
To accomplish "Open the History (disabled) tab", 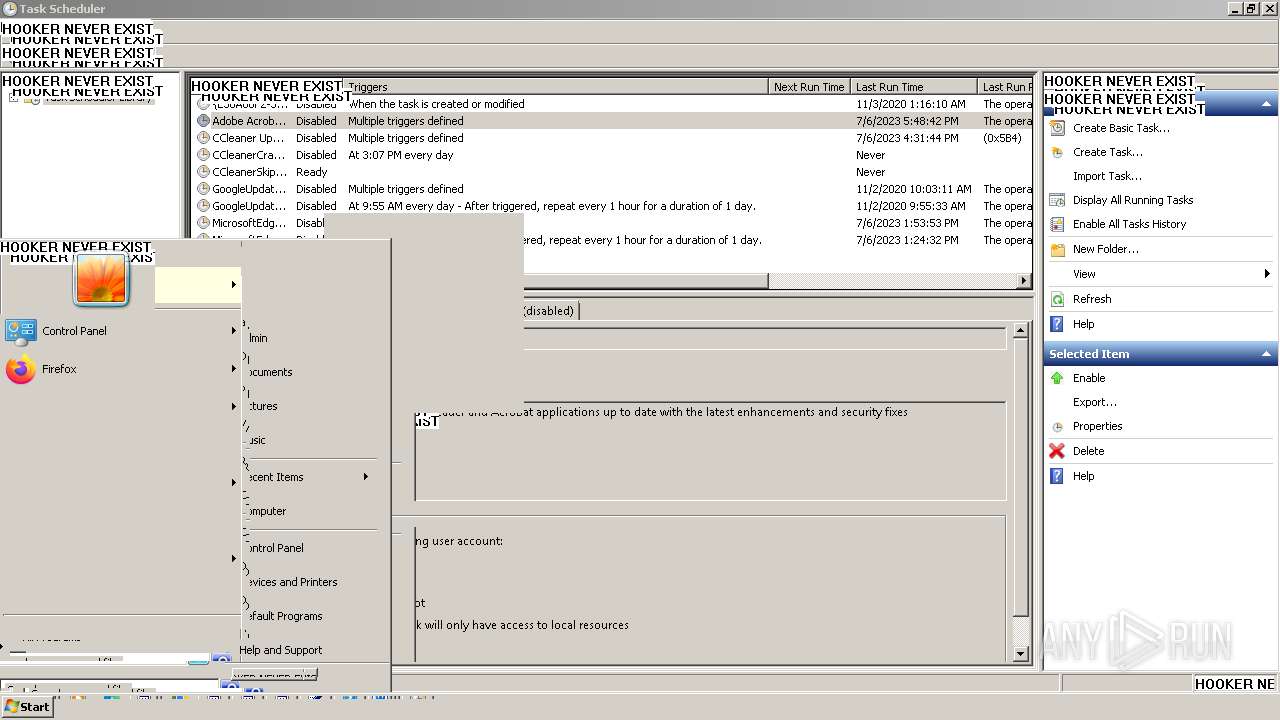I will click(x=549, y=311).
